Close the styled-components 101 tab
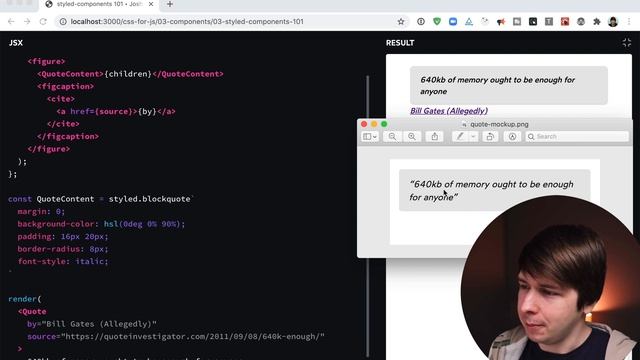The image size is (640, 360). (x=151, y=4)
